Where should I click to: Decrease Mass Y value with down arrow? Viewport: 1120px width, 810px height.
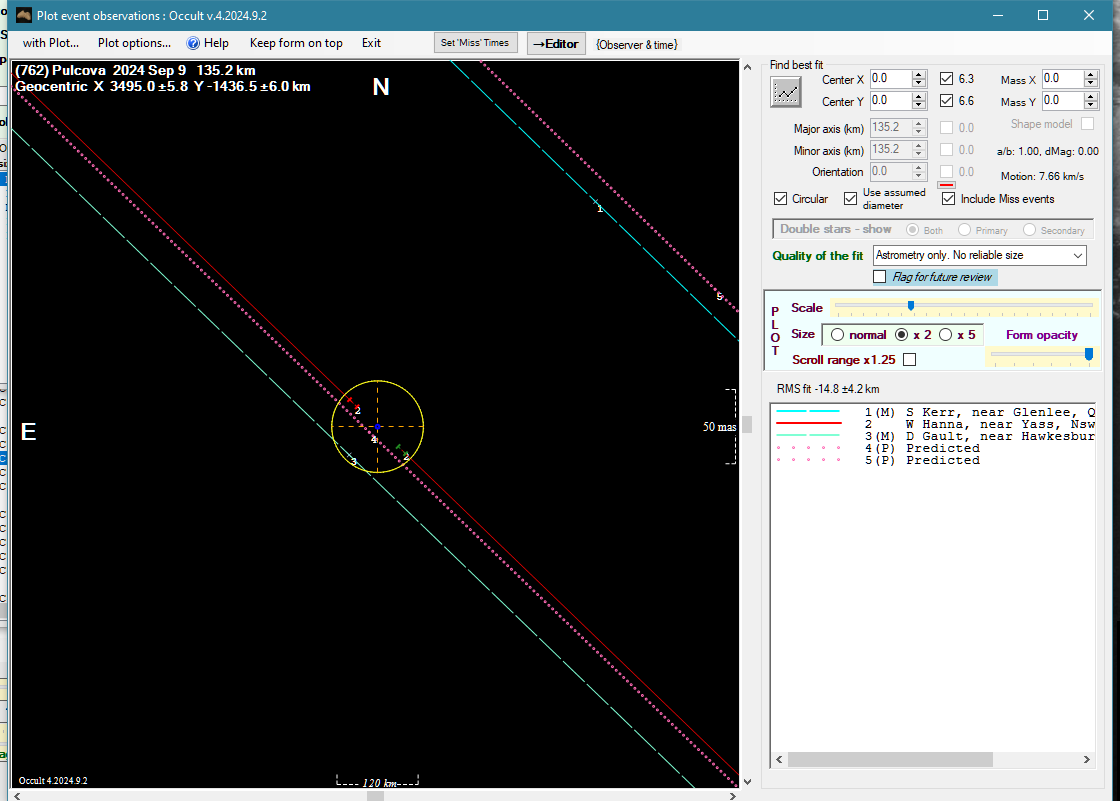pyautogui.click(x=1090, y=105)
